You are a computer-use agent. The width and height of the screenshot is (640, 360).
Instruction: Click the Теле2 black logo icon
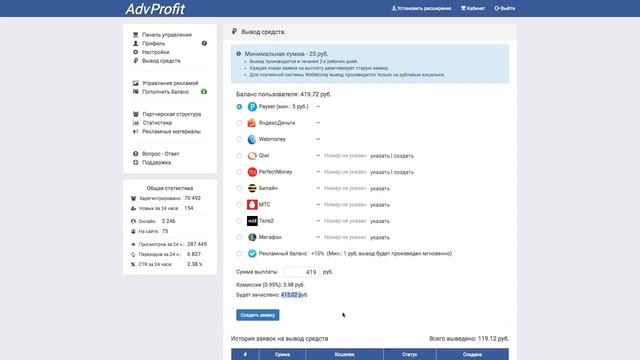tap(252, 221)
